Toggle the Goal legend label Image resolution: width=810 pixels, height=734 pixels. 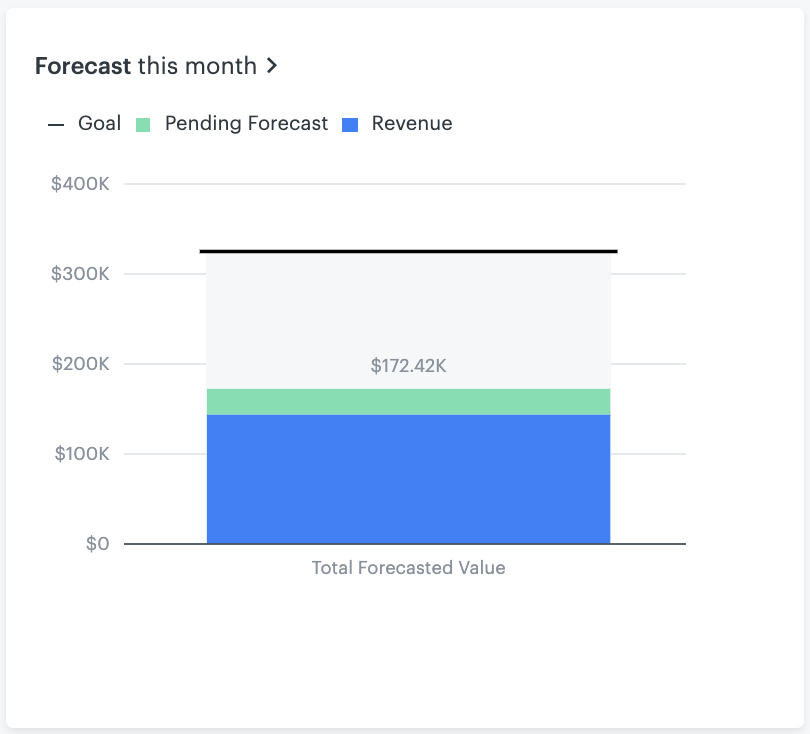100,123
